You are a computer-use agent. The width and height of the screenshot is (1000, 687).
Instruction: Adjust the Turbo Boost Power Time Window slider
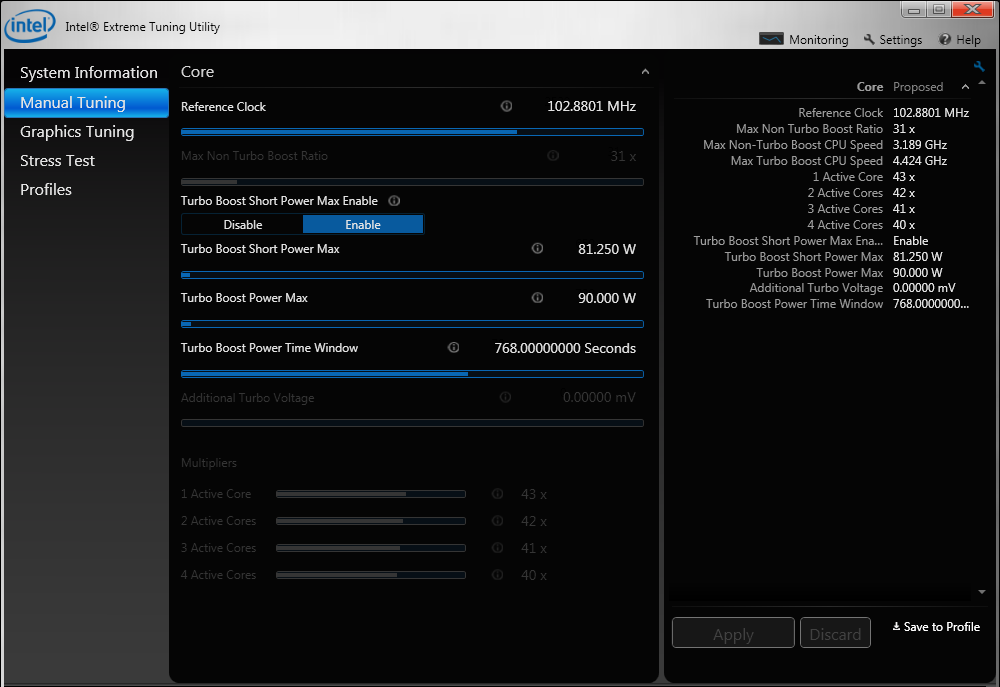point(412,374)
